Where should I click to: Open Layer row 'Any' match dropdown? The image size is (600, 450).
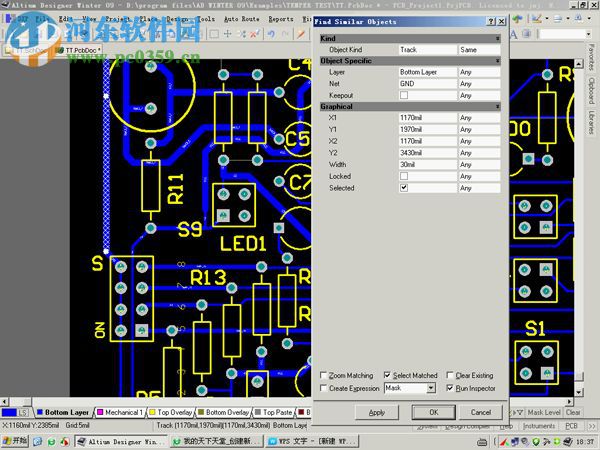(x=479, y=72)
